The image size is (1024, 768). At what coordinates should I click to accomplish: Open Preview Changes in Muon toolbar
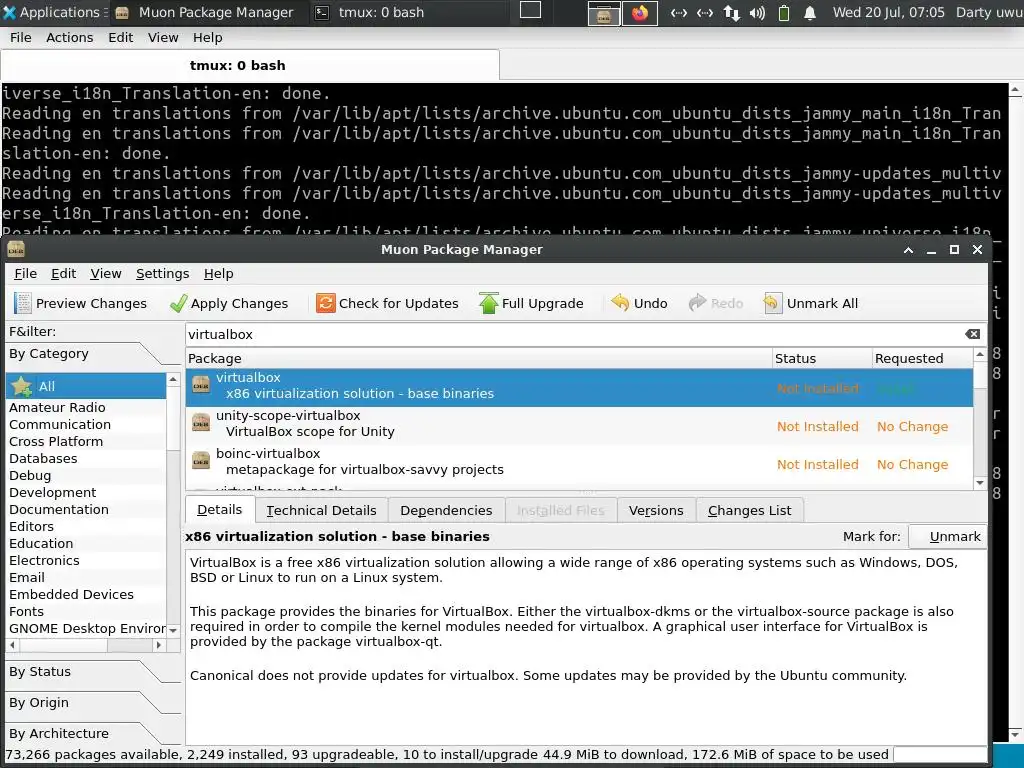(x=80, y=303)
